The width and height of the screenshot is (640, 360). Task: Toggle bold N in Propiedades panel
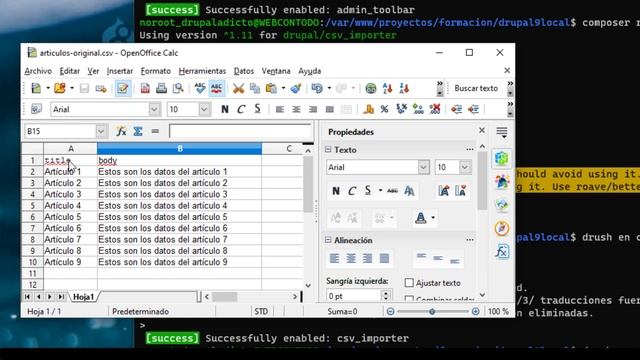click(336, 191)
